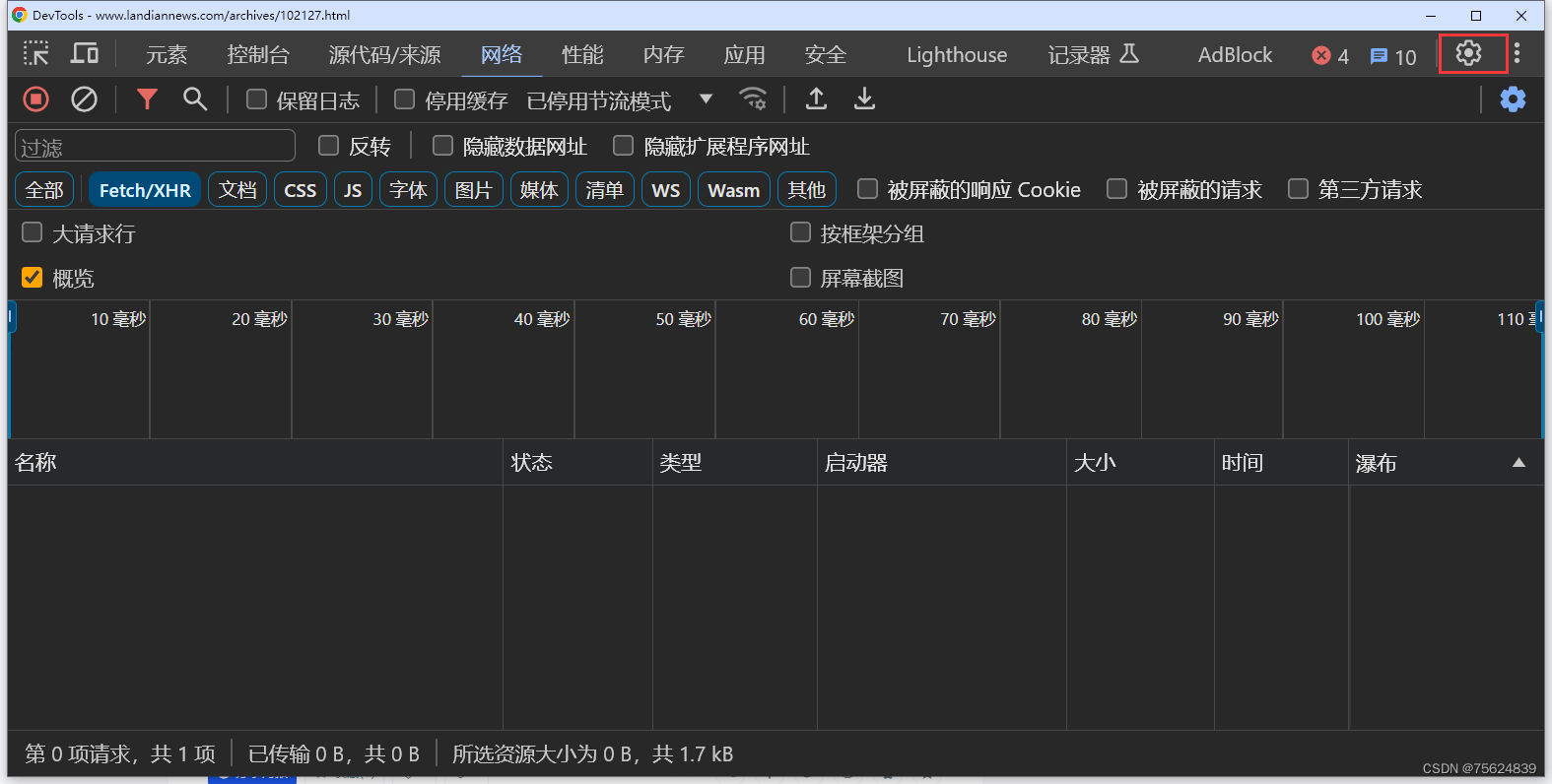Enable the 停用缓存 checkbox
The width and height of the screenshot is (1552, 784).
coord(404,99)
